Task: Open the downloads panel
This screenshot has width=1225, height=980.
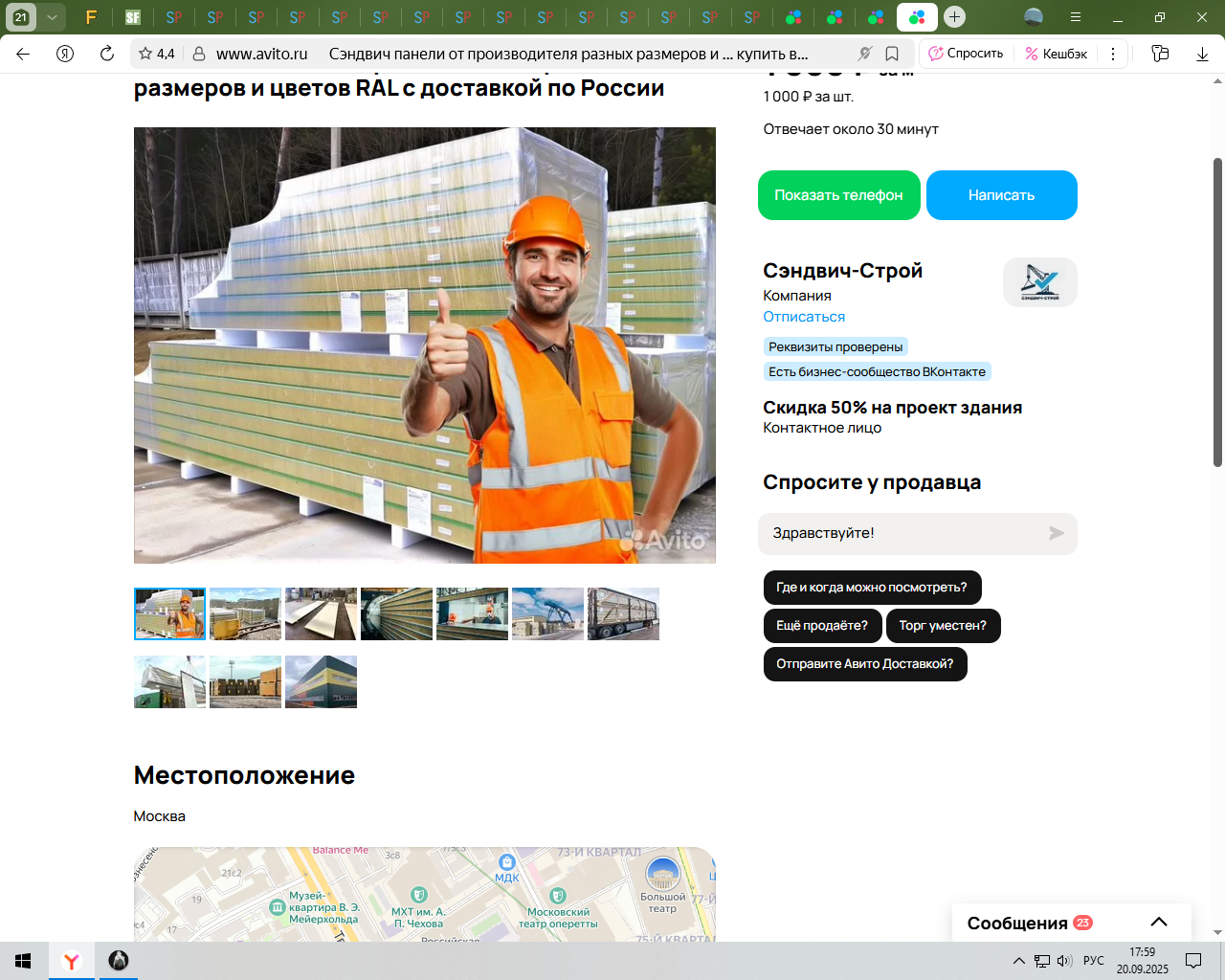Action: 1203,54
